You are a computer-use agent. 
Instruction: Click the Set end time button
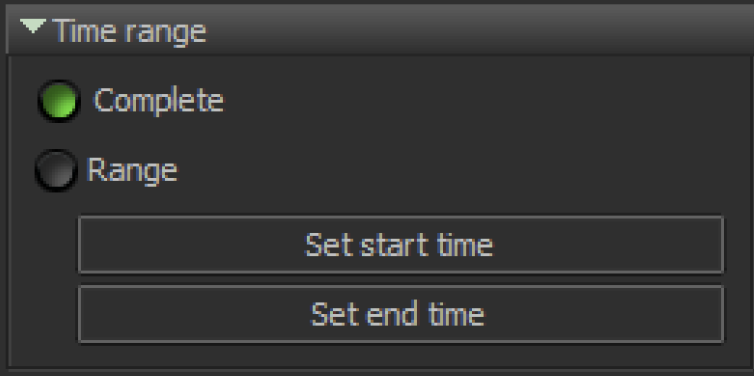click(x=401, y=314)
